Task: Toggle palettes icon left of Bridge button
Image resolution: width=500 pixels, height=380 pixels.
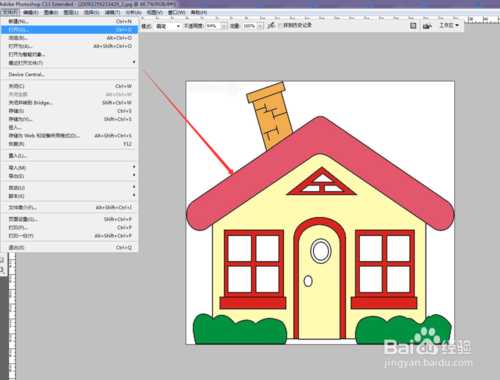Action: pyautogui.click(x=413, y=25)
